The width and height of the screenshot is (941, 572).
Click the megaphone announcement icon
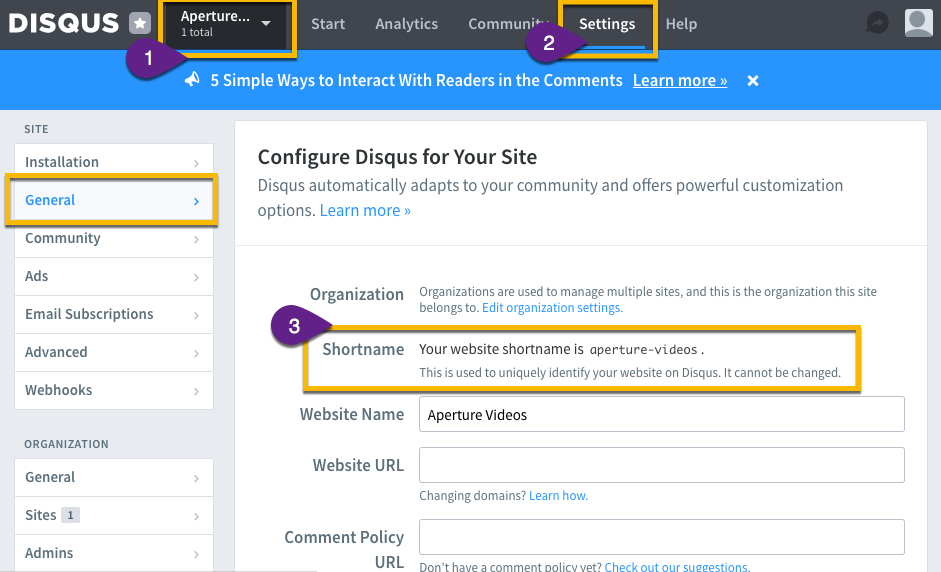(x=192, y=79)
